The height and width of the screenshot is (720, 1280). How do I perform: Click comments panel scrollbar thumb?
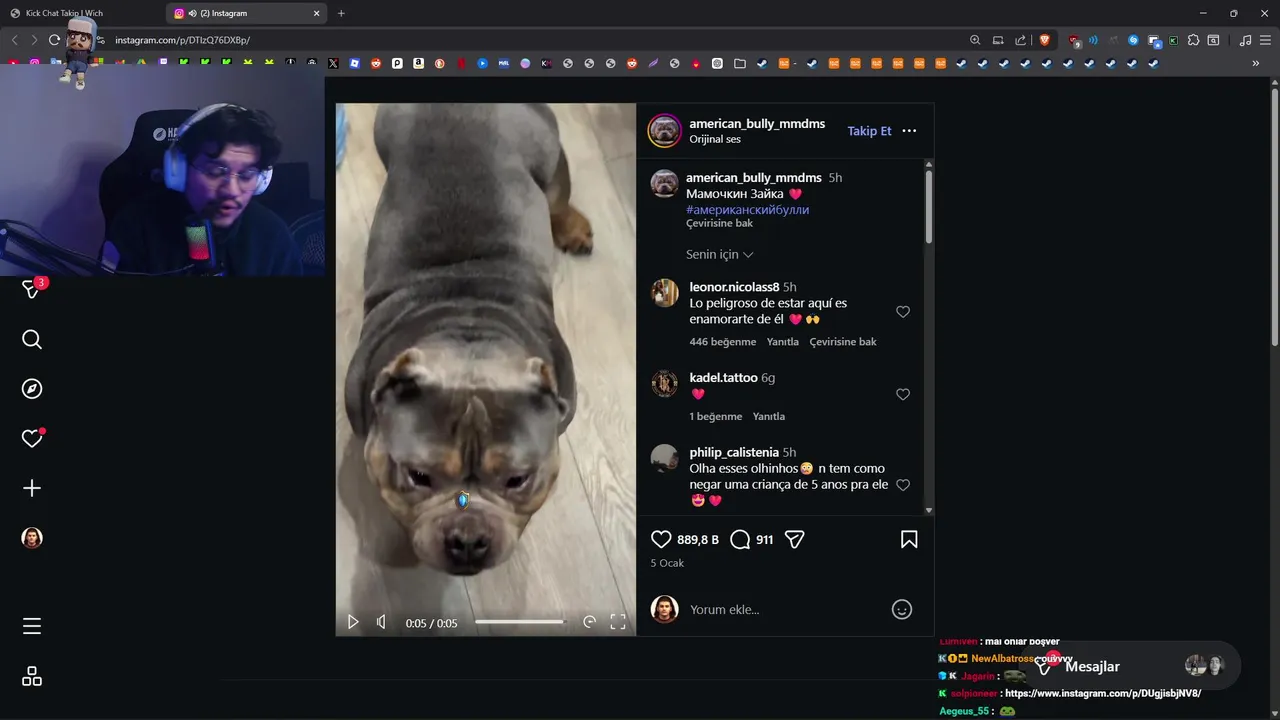pyautogui.click(x=929, y=205)
